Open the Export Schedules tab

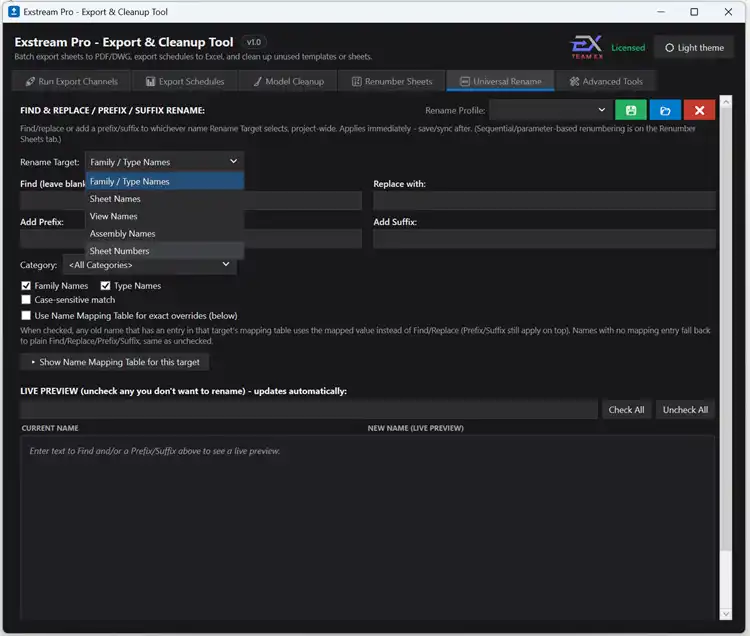coord(185,81)
